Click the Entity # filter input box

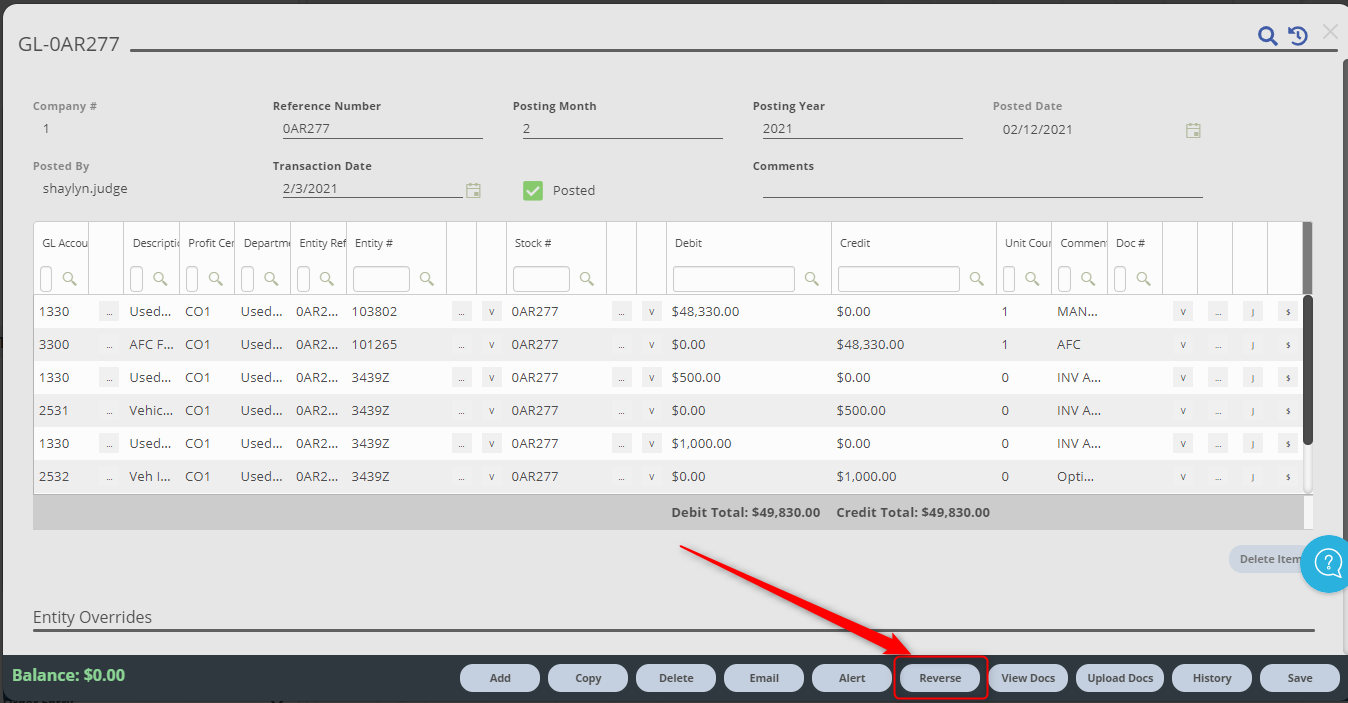point(381,279)
